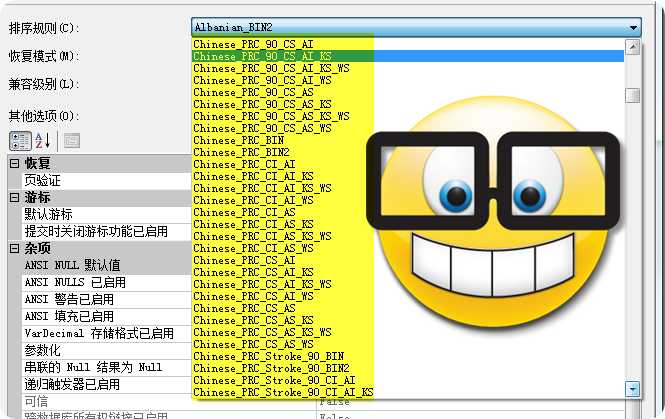Pick Chinese_PRC_90_CS_AI_KS_WS from the list

click(408, 68)
